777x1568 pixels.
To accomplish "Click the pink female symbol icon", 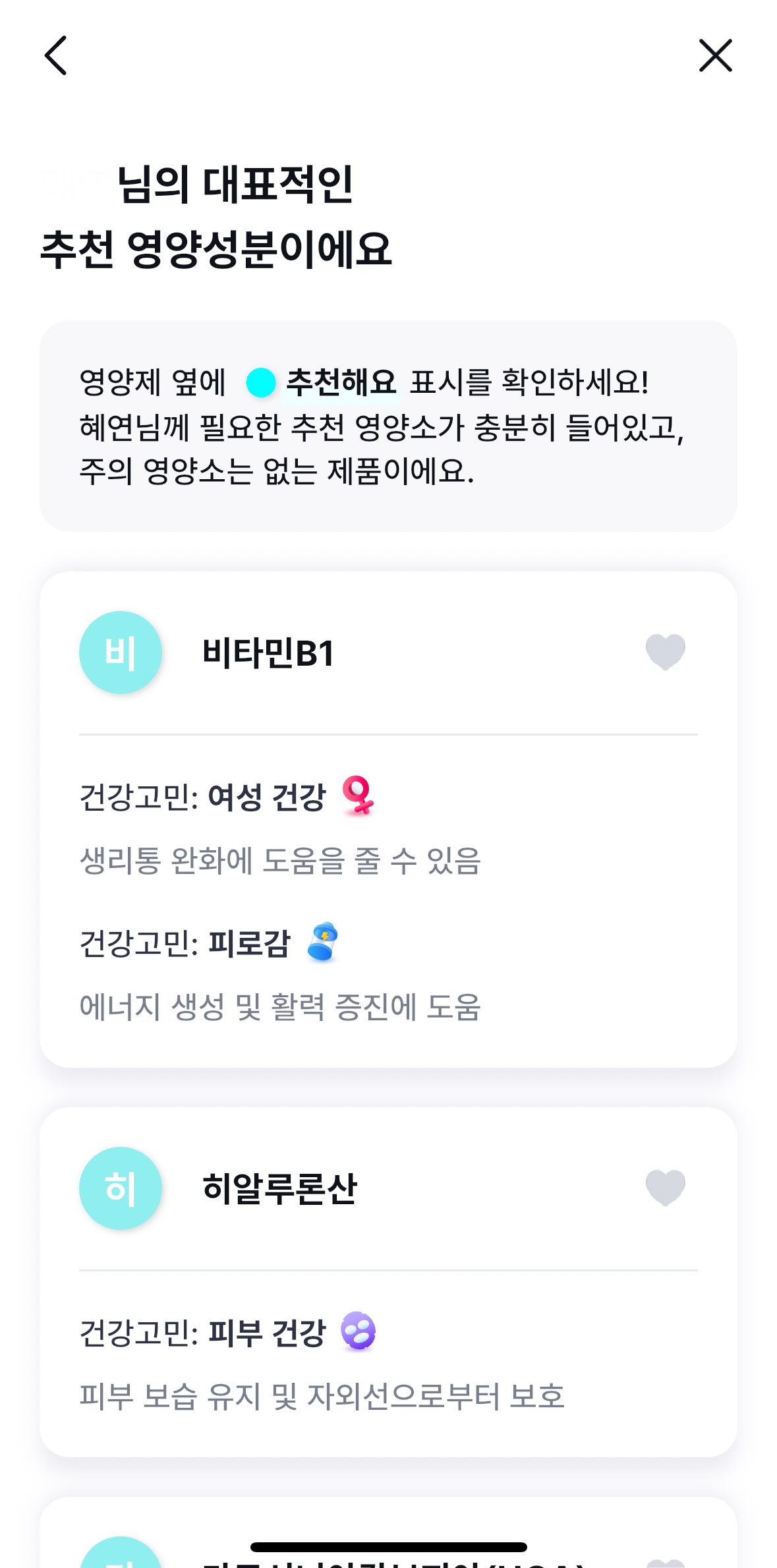I will [358, 795].
